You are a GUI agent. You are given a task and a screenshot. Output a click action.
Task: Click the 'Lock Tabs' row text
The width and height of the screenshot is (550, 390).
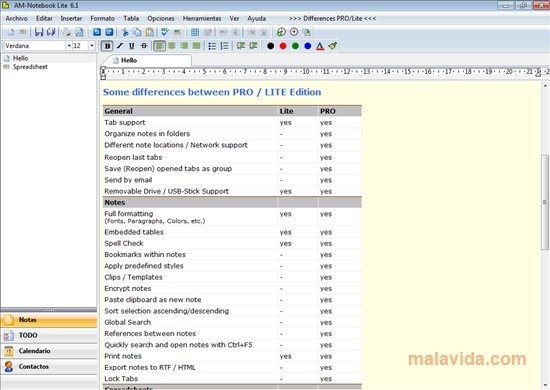pos(121,378)
